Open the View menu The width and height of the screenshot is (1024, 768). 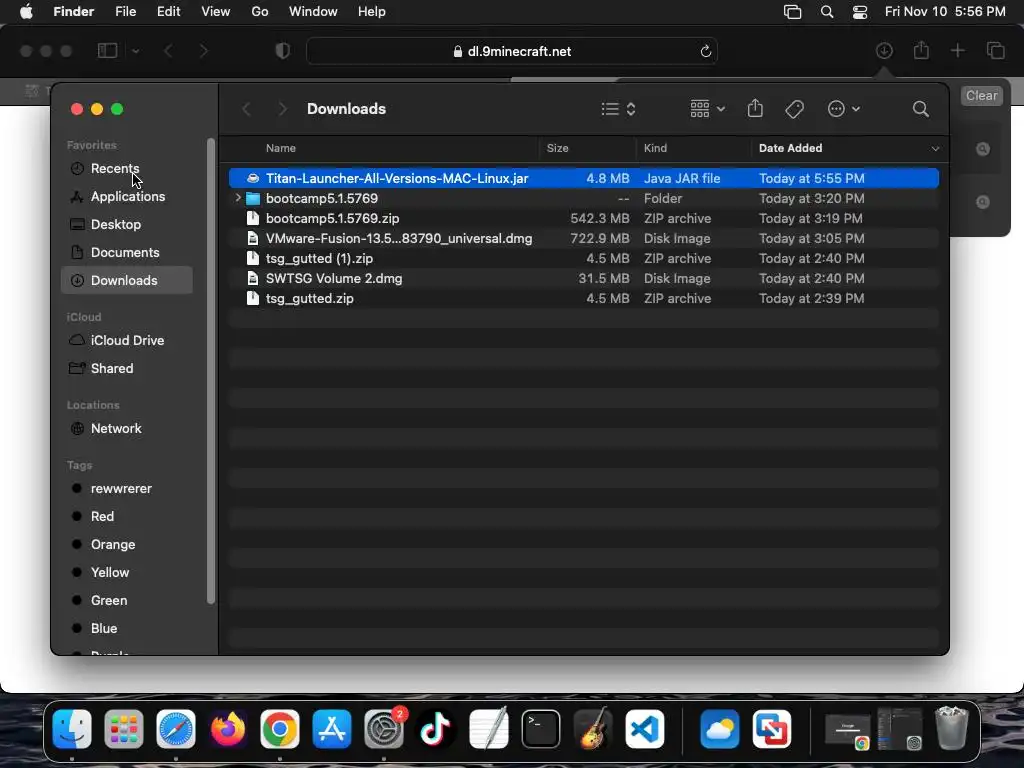[x=216, y=12]
